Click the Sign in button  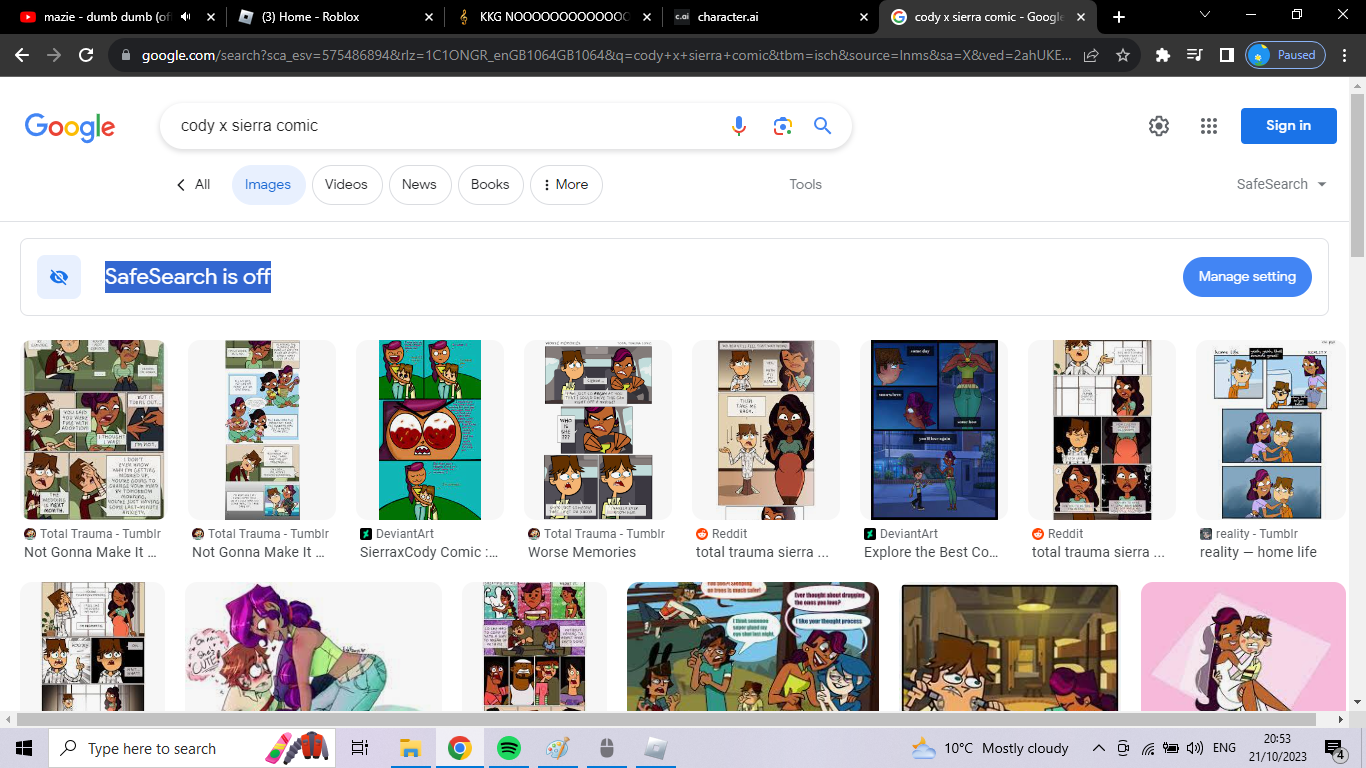[x=1288, y=126]
